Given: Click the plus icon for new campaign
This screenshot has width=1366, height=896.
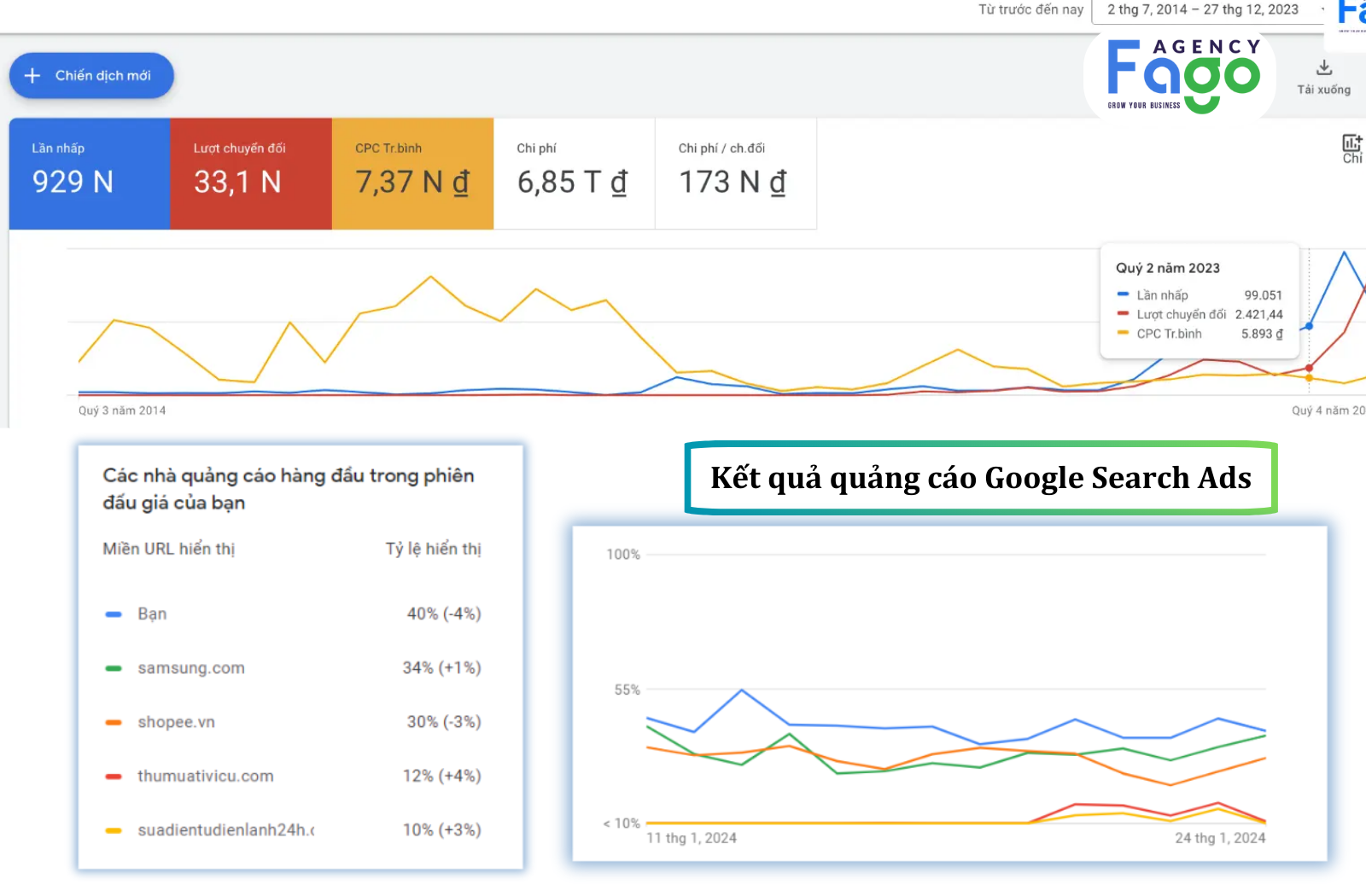Looking at the screenshot, I should [x=32, y=76].
